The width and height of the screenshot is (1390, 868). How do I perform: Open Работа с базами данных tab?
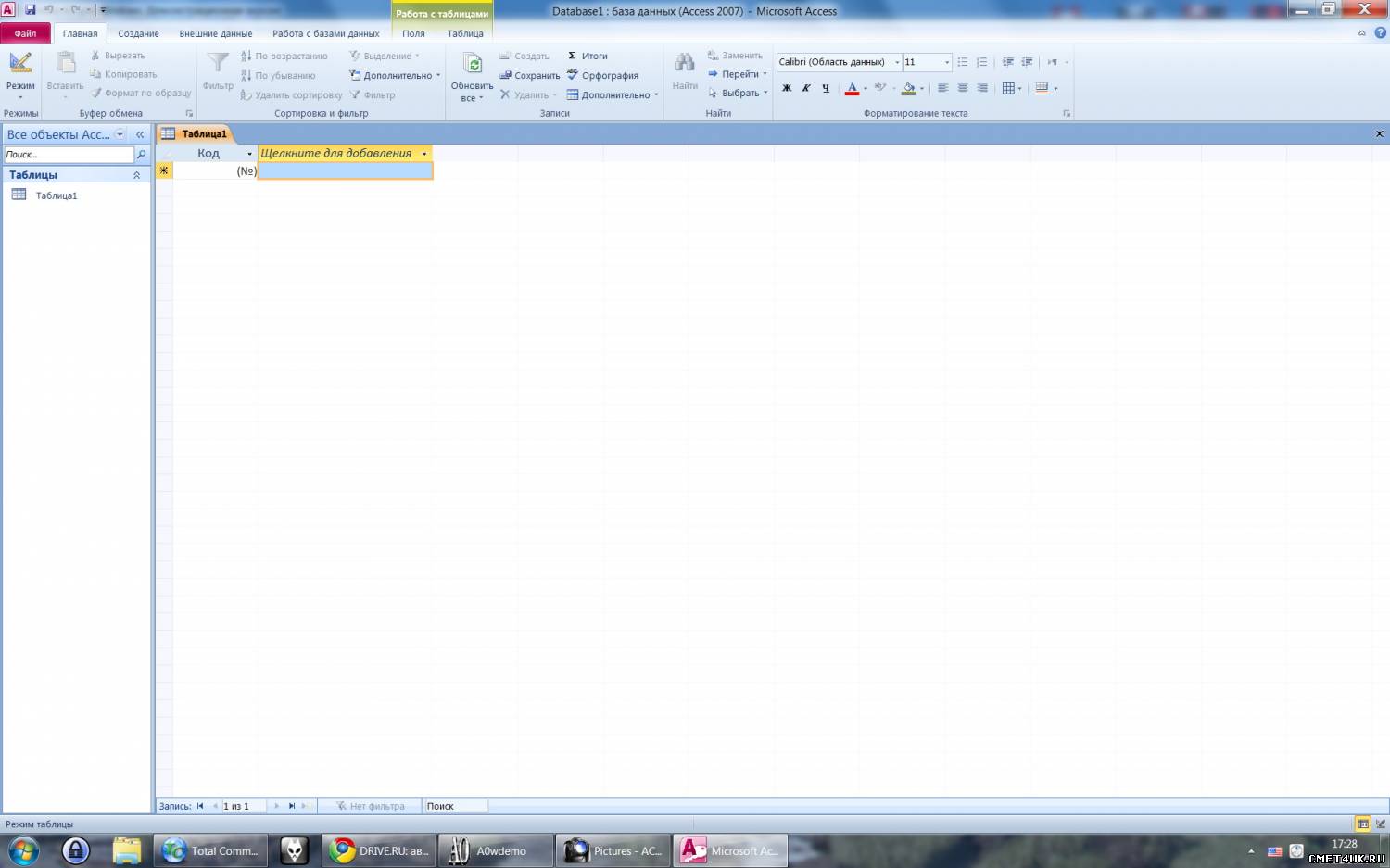click(x=326, y=33)
